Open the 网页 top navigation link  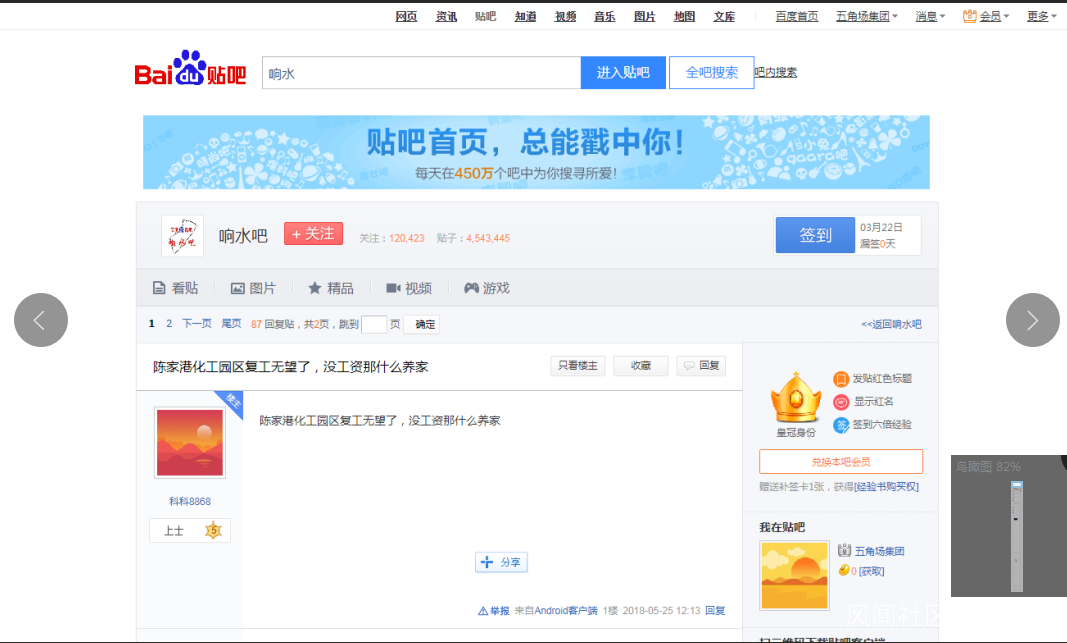click(406, 16)
